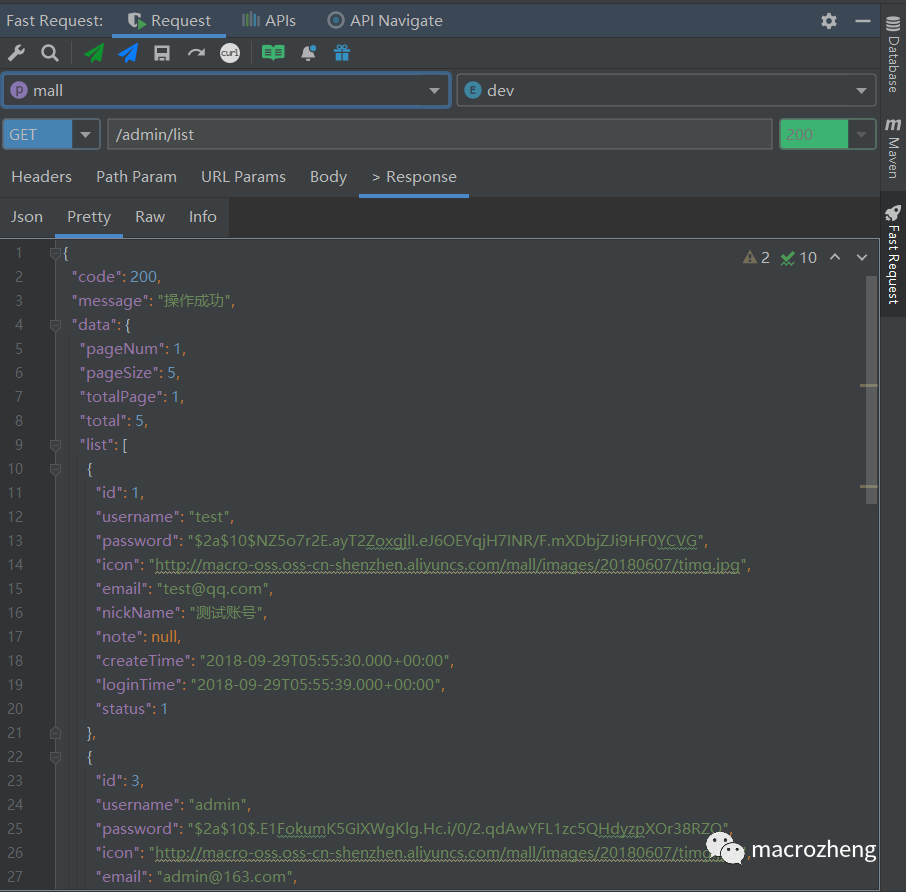
Task: Open the green documentation book icon
Action: click(273, 53)
